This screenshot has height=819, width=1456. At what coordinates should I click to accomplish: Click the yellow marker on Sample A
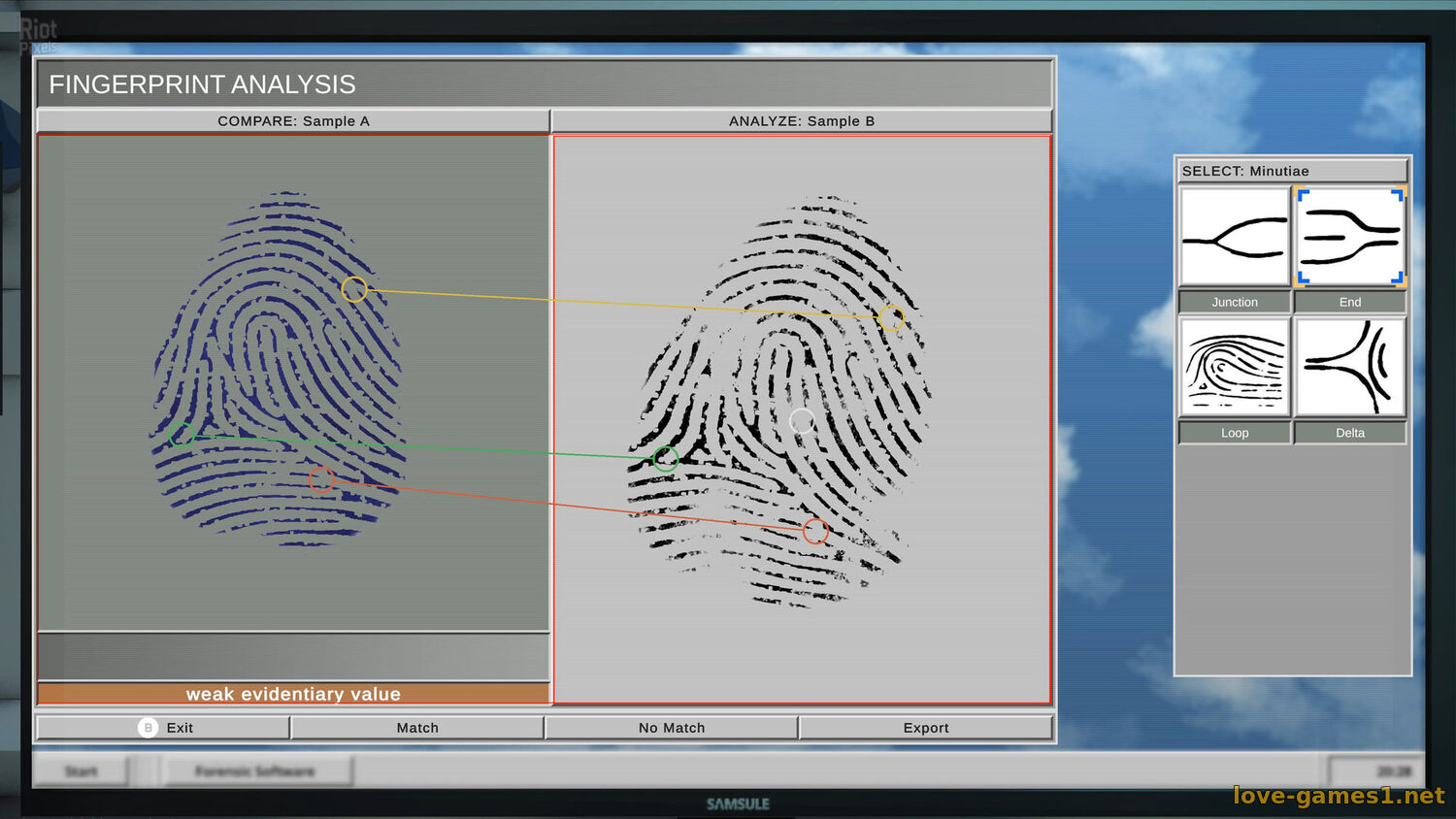354,289
